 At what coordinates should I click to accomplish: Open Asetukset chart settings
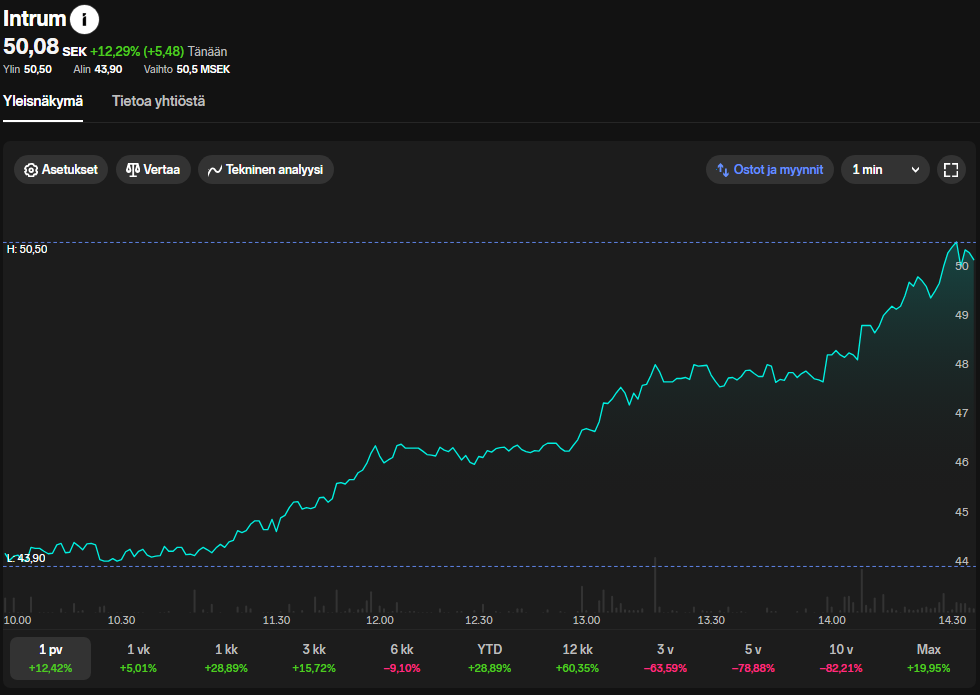(x=61, y=170)
